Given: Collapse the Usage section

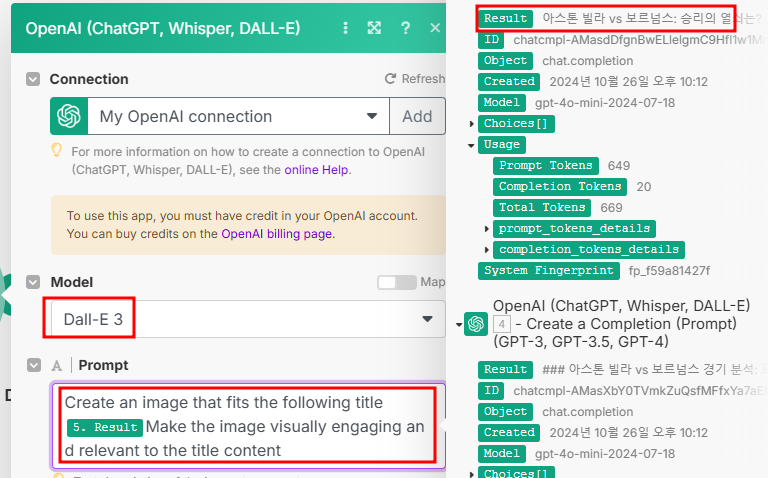Looking at the screenshot, I should (471, 145).
